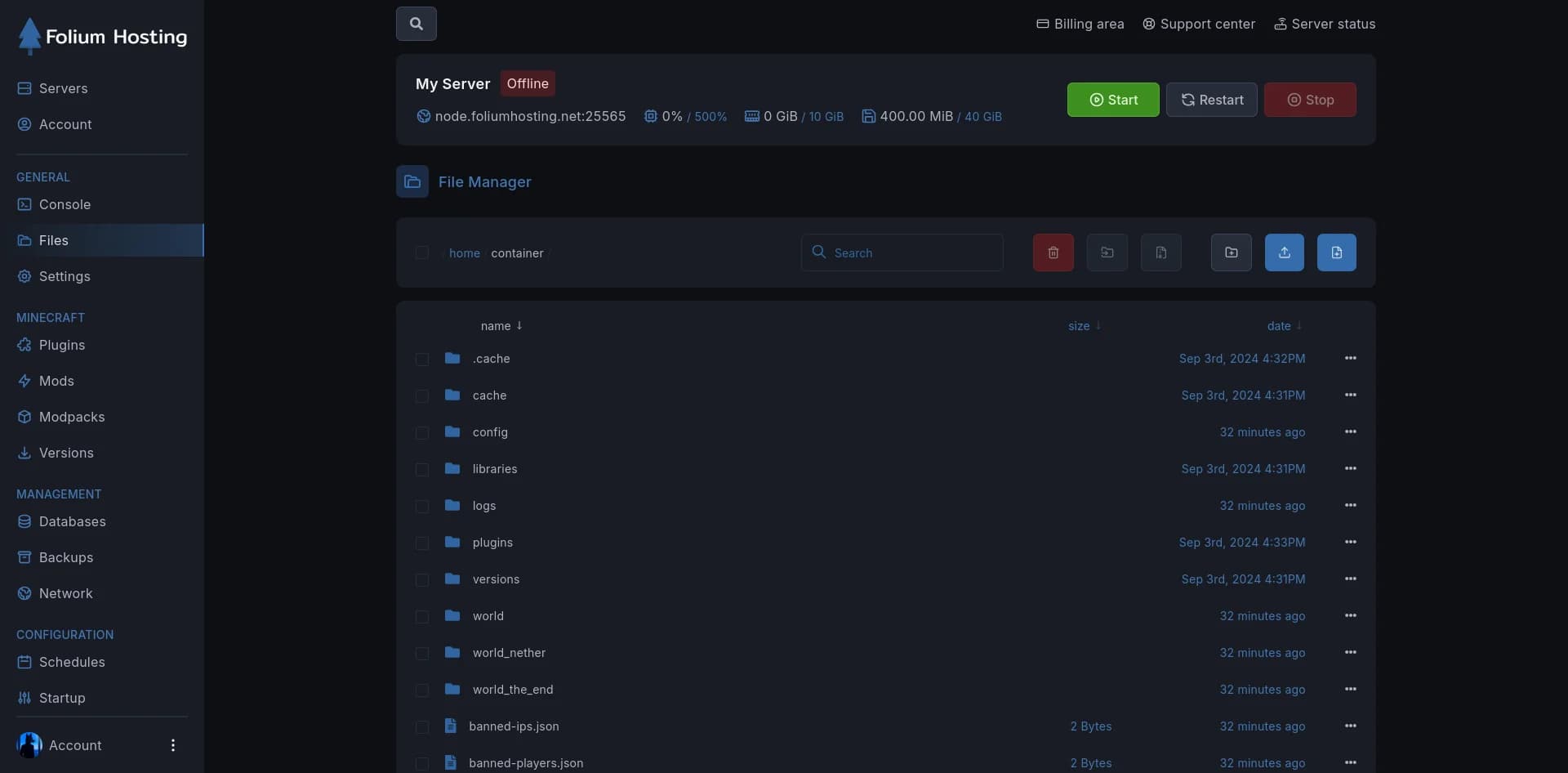Check the cache folder checkbox

[421, 395]
